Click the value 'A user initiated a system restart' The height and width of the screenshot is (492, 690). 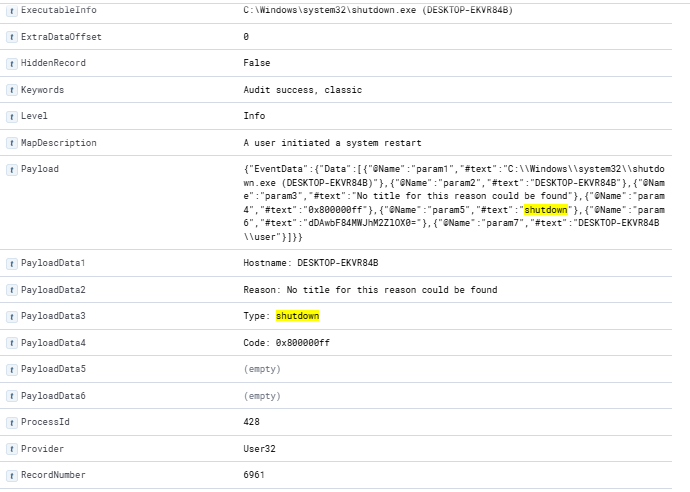(x=332, y=143)
